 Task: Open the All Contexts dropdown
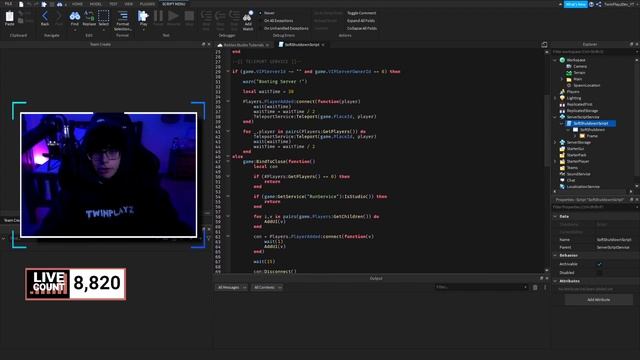[267, 287]
